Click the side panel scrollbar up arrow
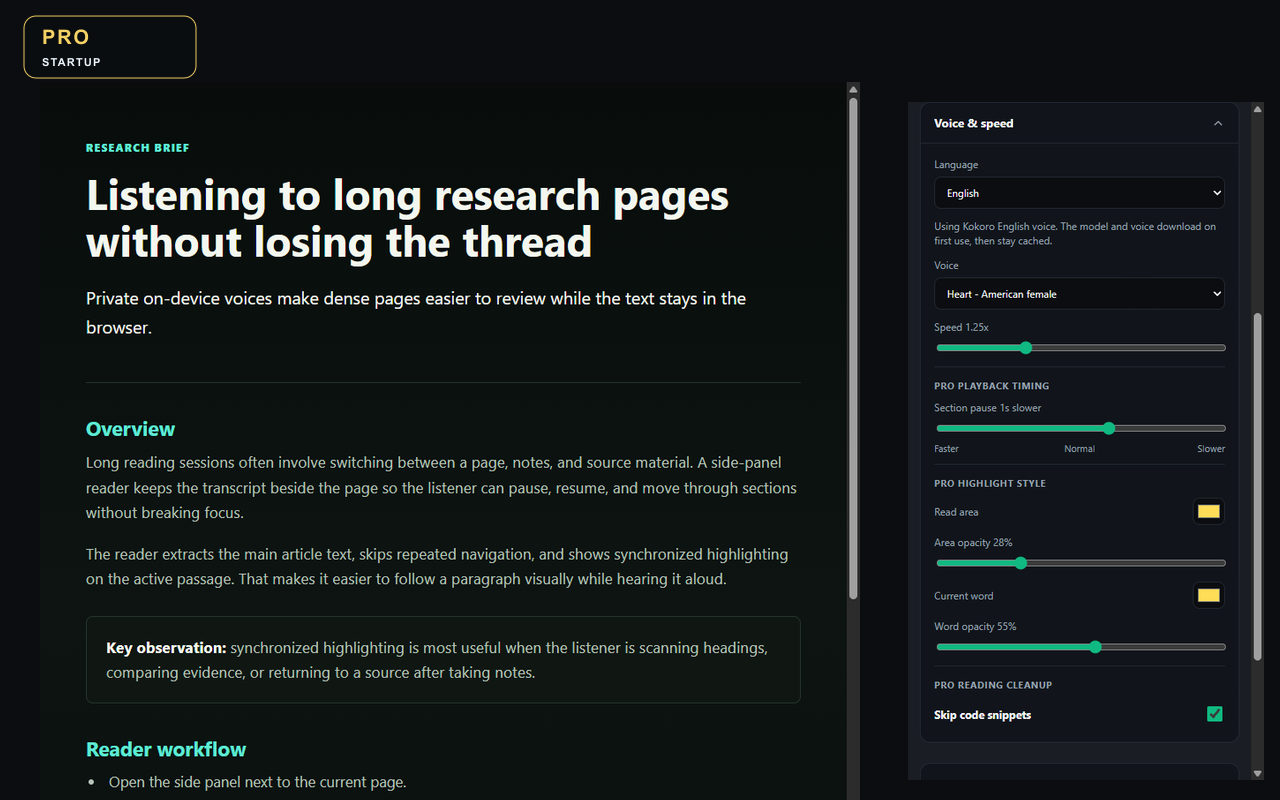The image size is (1280, 800). [1257, 108]
